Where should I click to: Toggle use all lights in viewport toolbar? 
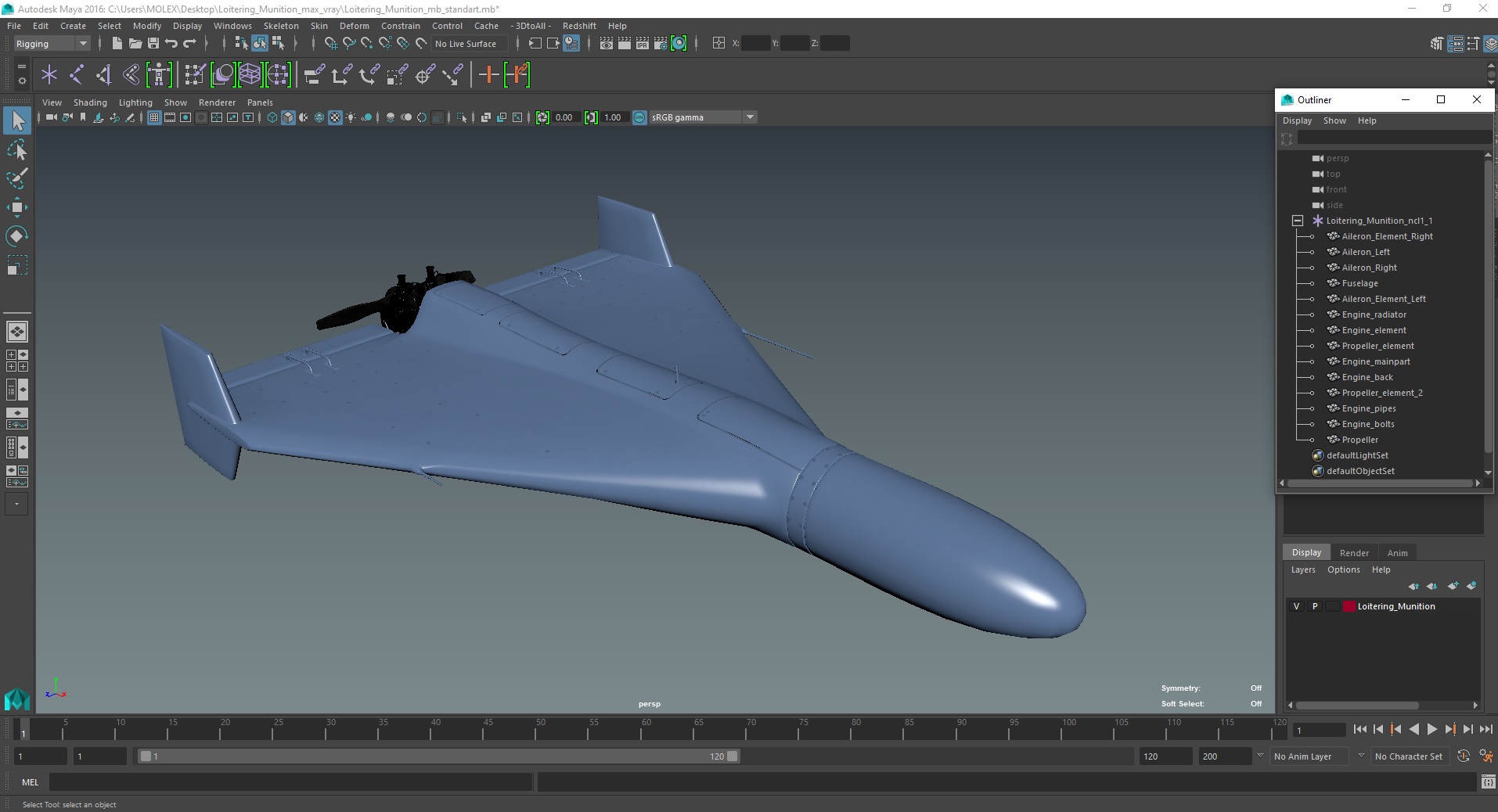(351, 117)
